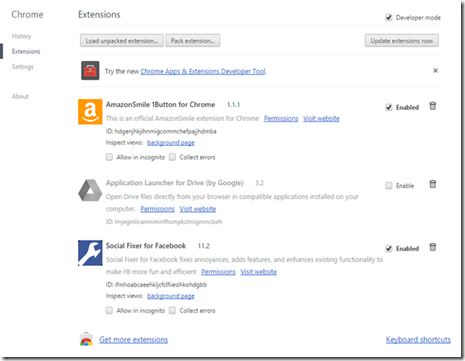View Social Fixer Permissions link
The height and width of the screenshot is (361, 465).
point(218,272)
